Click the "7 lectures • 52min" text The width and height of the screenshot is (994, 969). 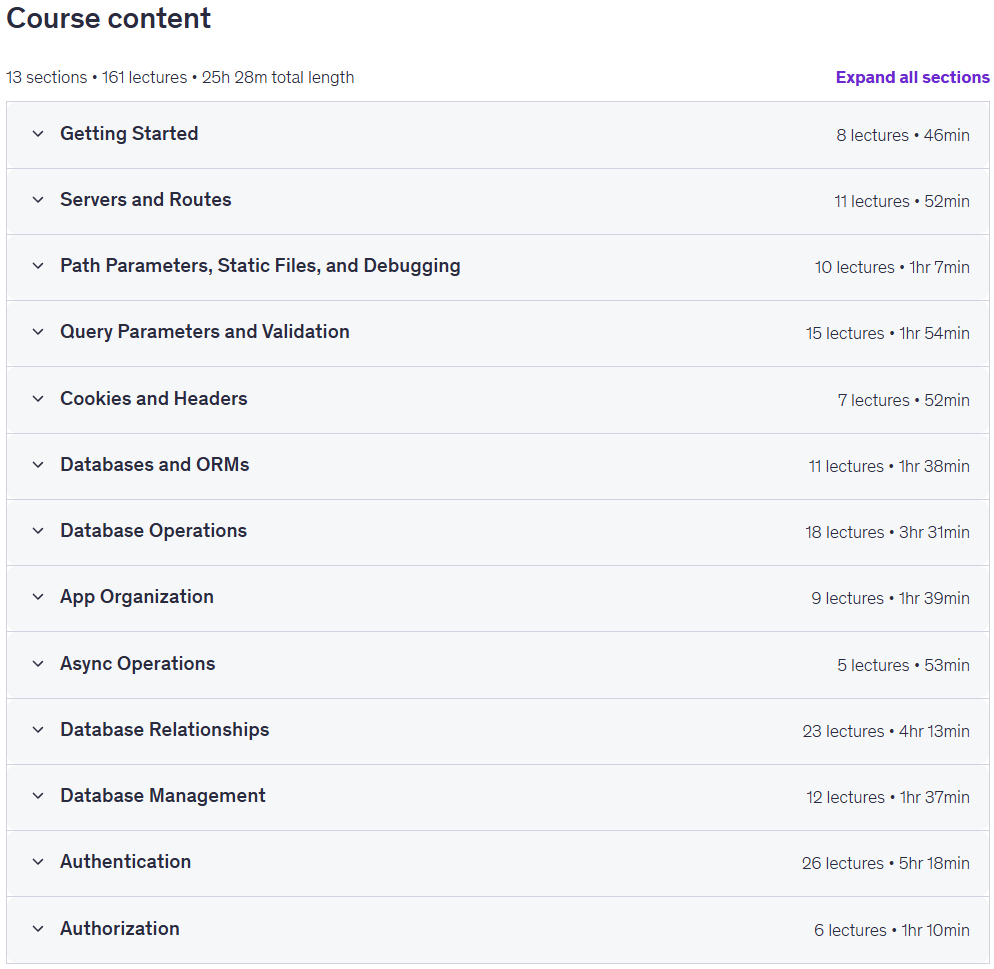903,400
